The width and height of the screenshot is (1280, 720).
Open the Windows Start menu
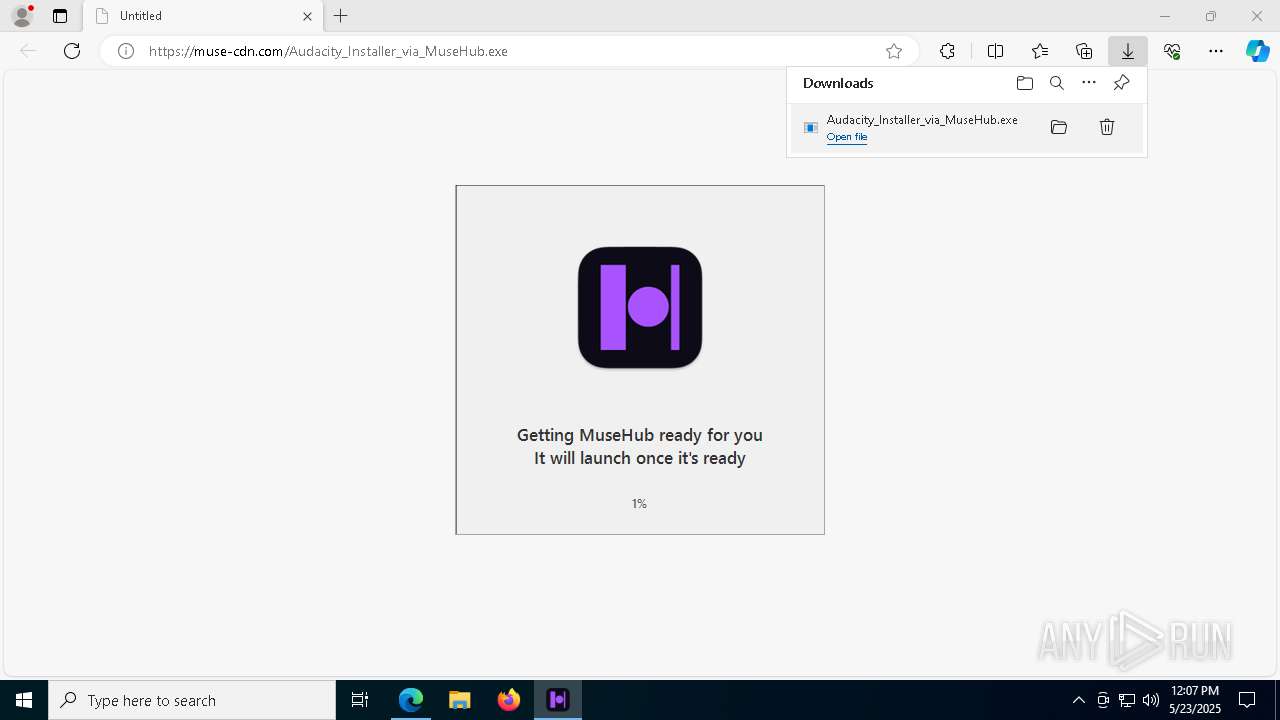tap(24, 700)
